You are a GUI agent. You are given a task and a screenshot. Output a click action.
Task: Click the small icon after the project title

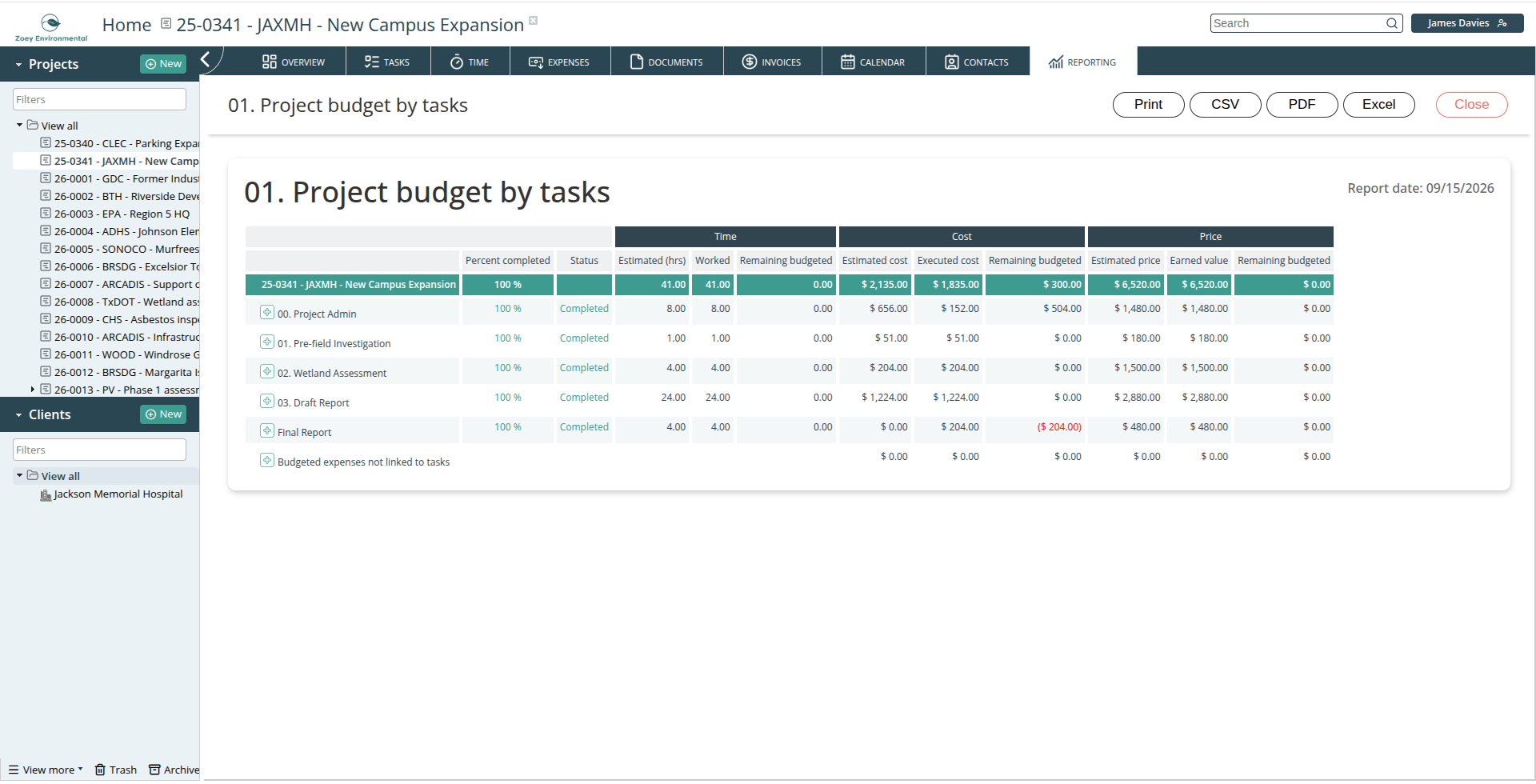[x=534, y=21]
